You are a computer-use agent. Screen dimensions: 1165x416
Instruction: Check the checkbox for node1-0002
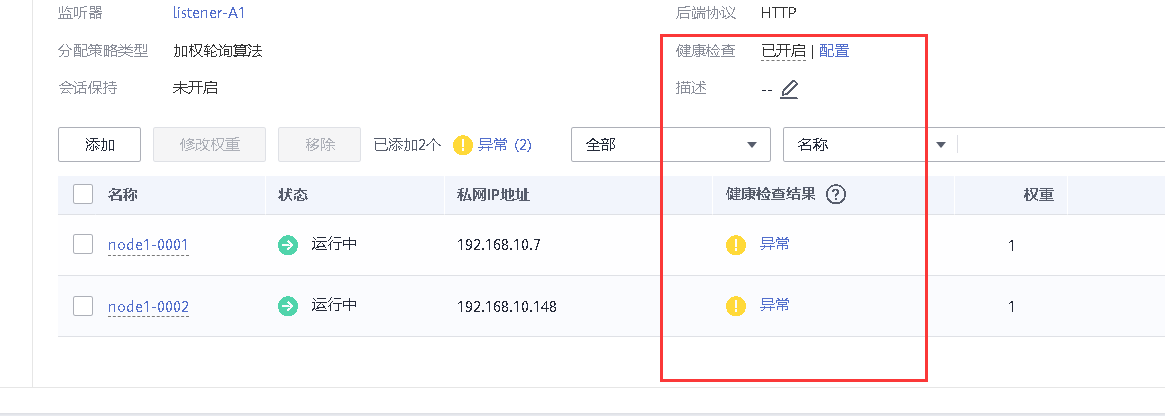pos(83,306)
